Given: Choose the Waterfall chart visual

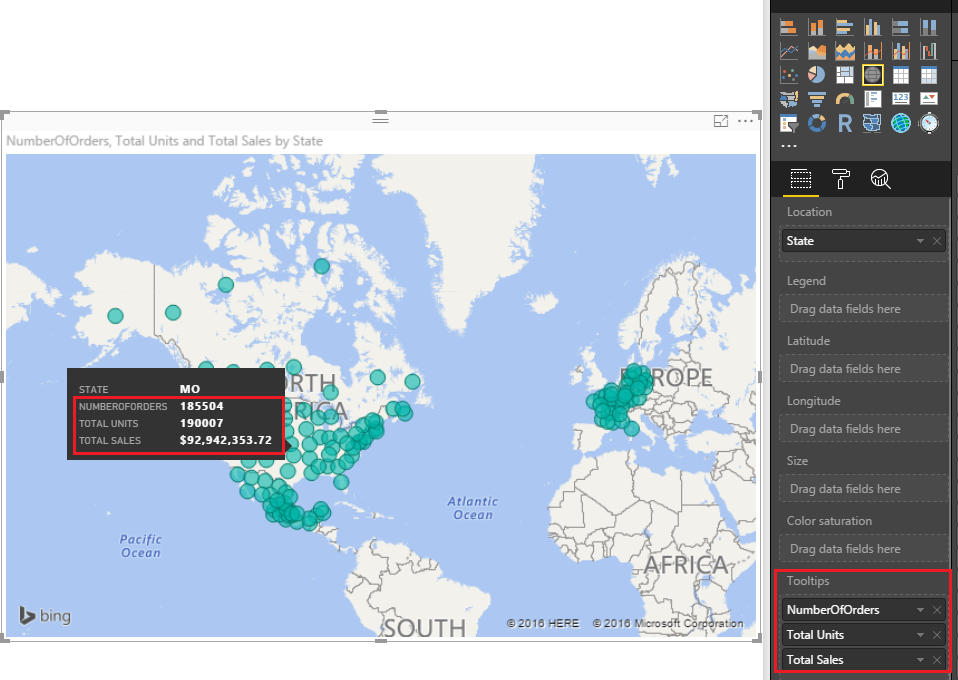Looking at the screenshot, I should (x=929, y=51).
